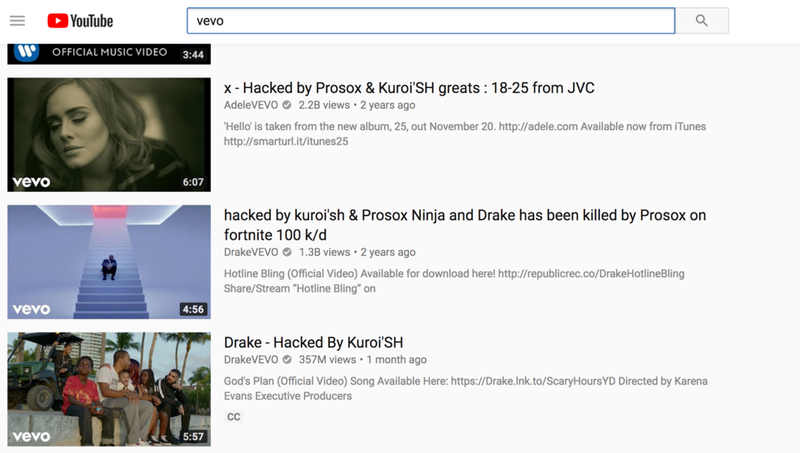
Task: Click vevo logo on the Adele thumbnail
Action: (x=31, y=182)
